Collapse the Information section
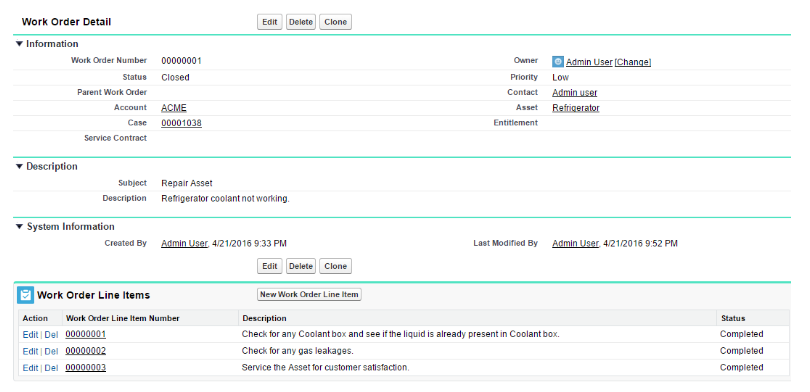 tap(19, 44)
